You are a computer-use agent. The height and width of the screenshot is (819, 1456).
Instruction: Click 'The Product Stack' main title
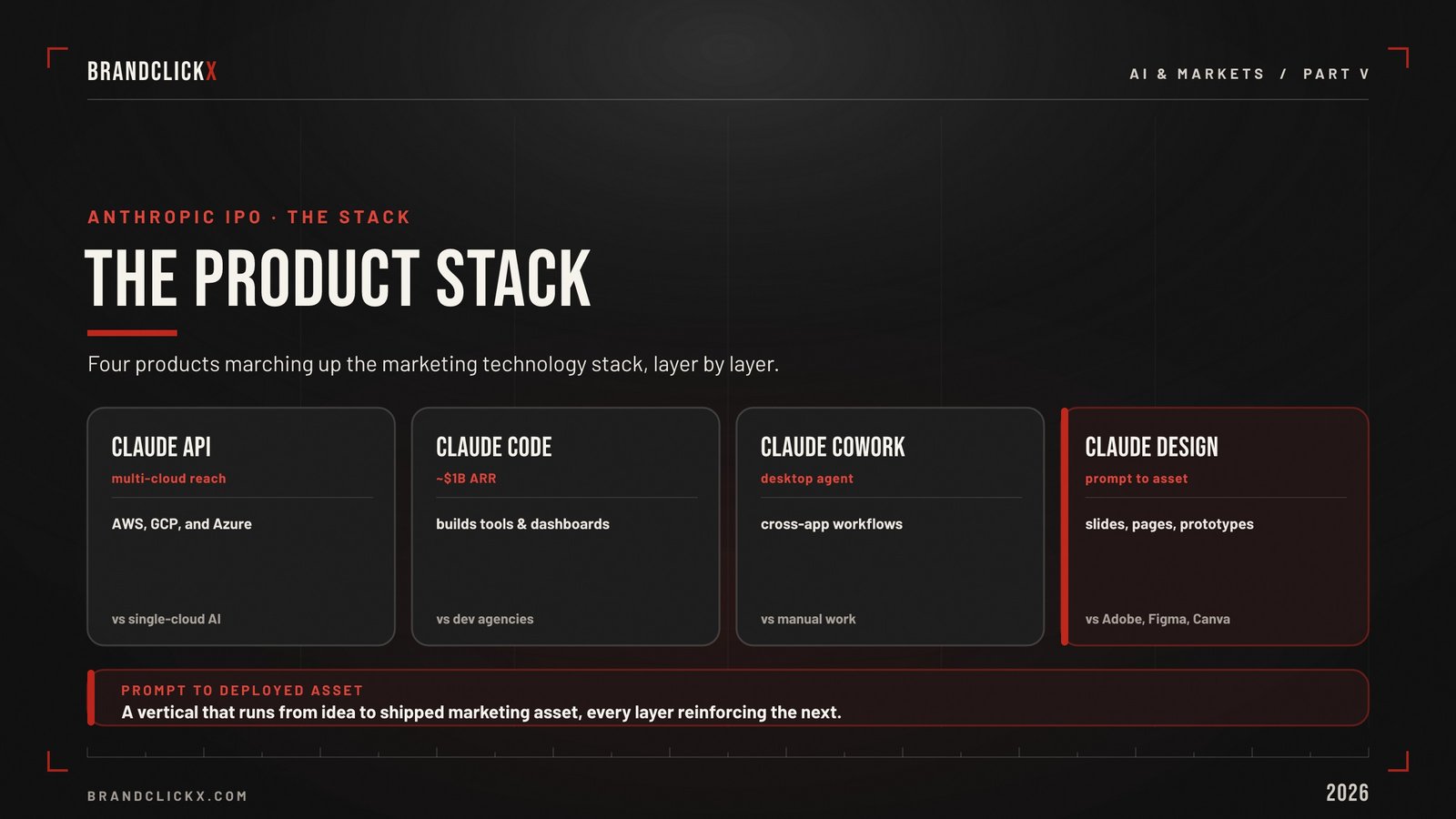click(338, 278)
